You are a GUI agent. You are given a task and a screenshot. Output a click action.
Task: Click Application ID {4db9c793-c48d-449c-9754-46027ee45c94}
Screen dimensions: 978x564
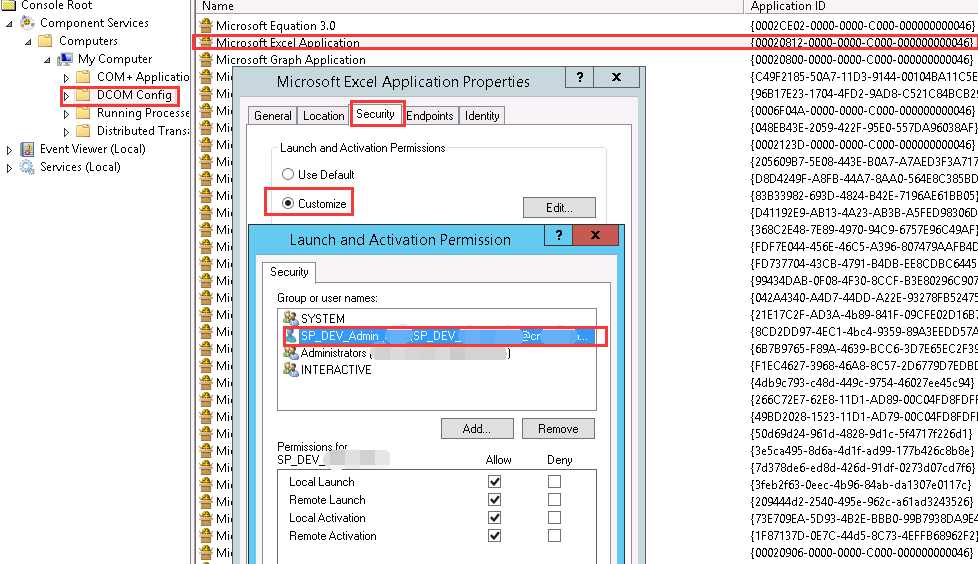pos(861,382)
